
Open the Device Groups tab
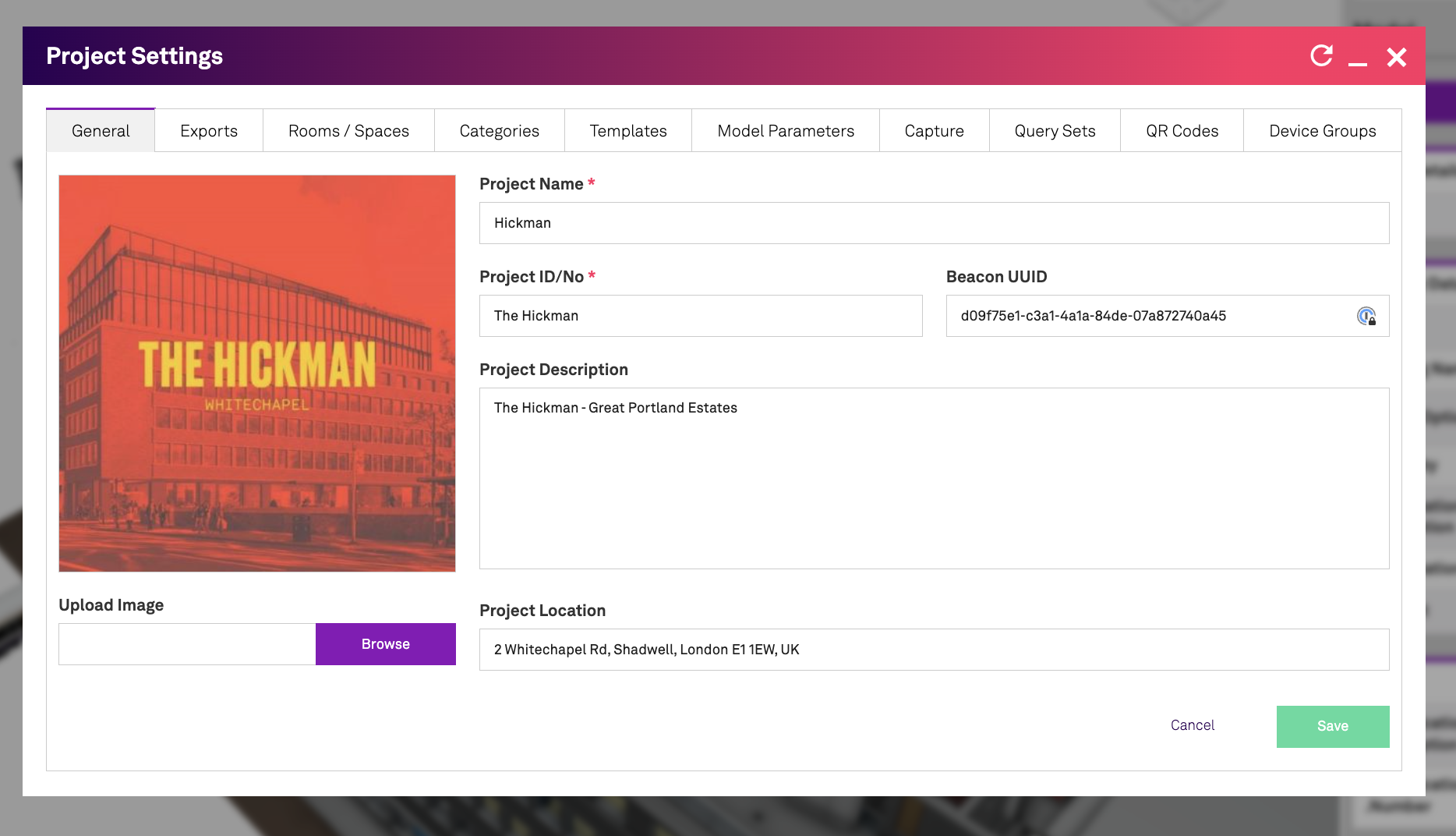coord(1322,131)
